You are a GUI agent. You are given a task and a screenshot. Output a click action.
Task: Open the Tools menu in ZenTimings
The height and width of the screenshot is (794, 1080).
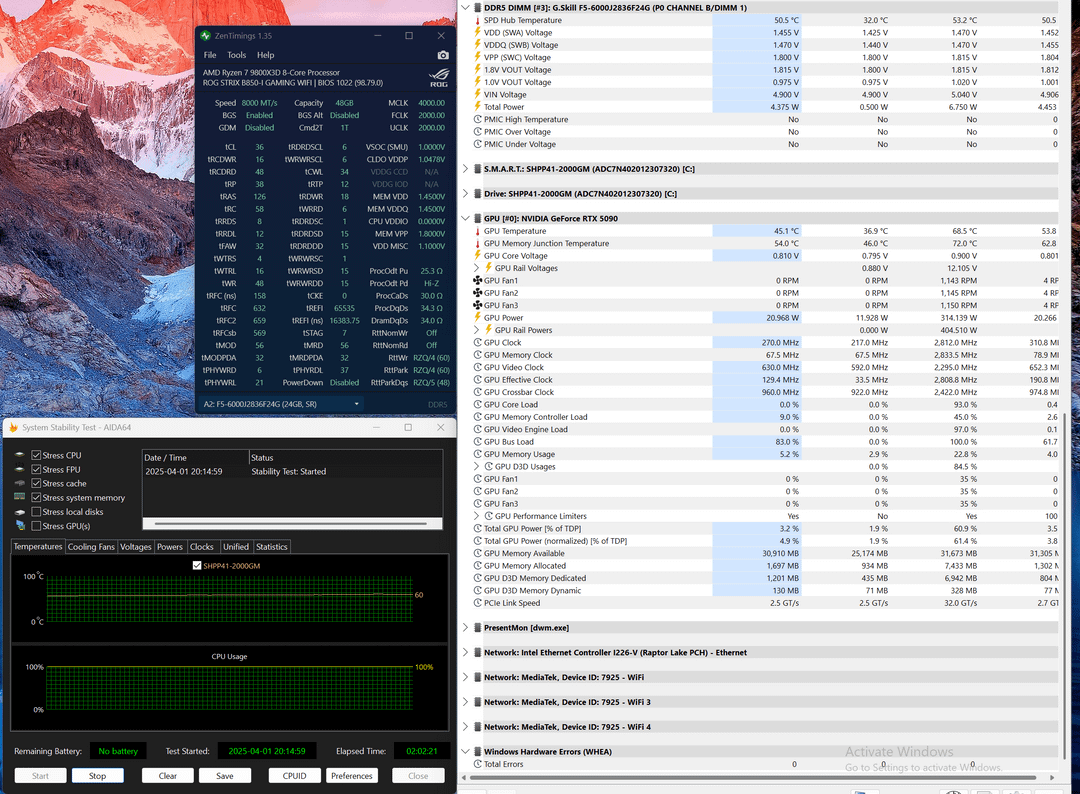(236, 55)
